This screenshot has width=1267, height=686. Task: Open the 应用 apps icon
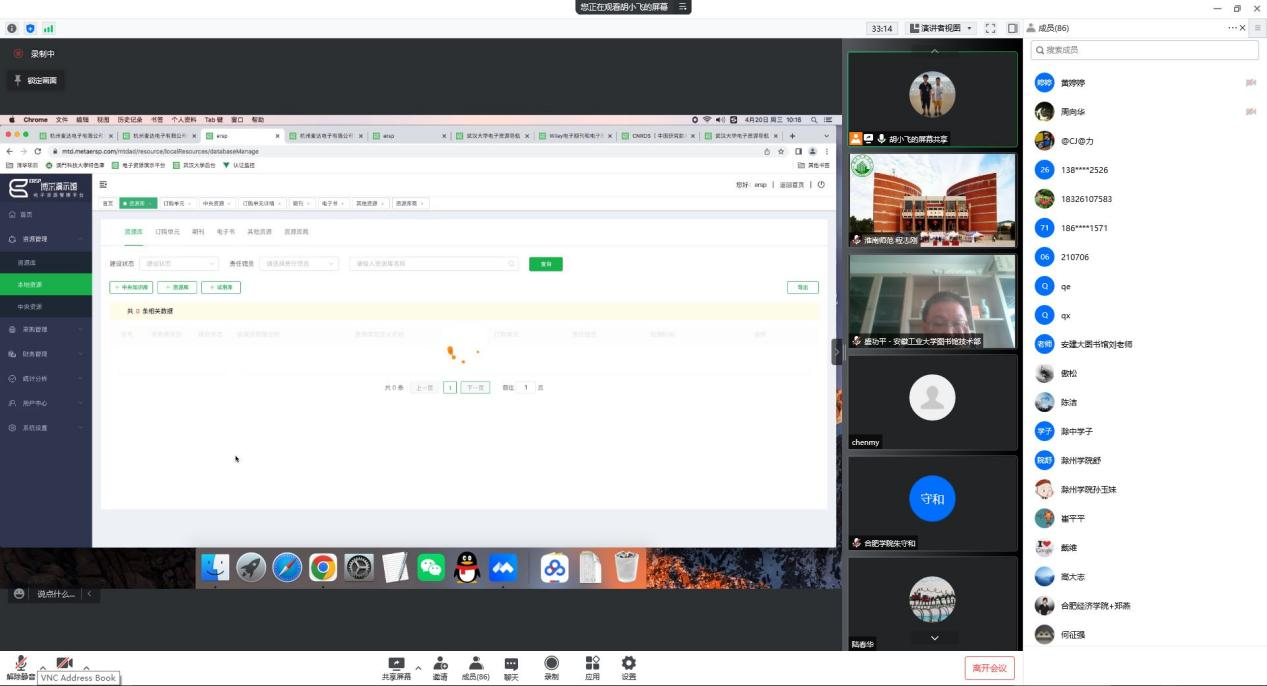click(592, 668)
